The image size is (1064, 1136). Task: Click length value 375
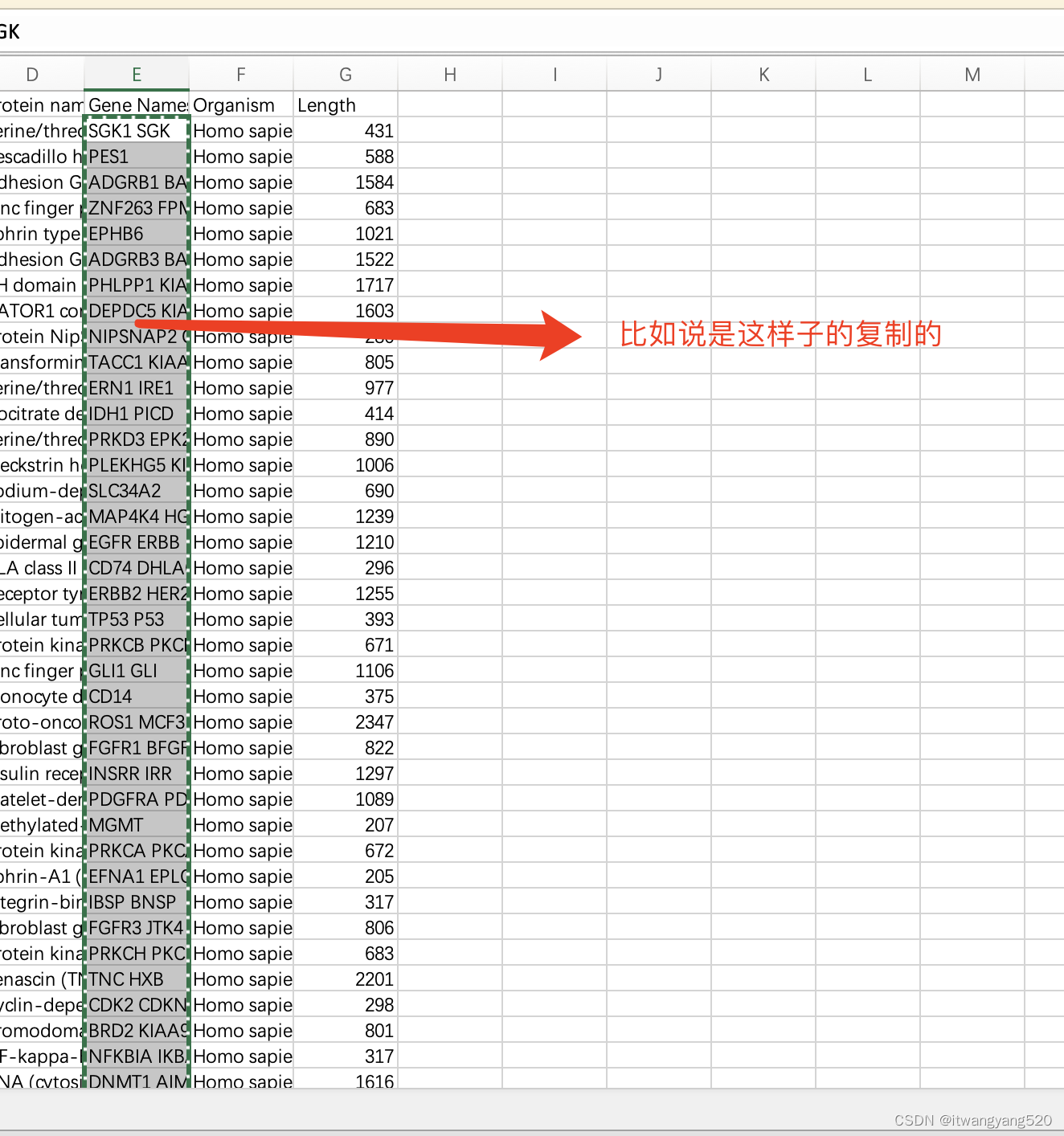[x=346, y=696]
